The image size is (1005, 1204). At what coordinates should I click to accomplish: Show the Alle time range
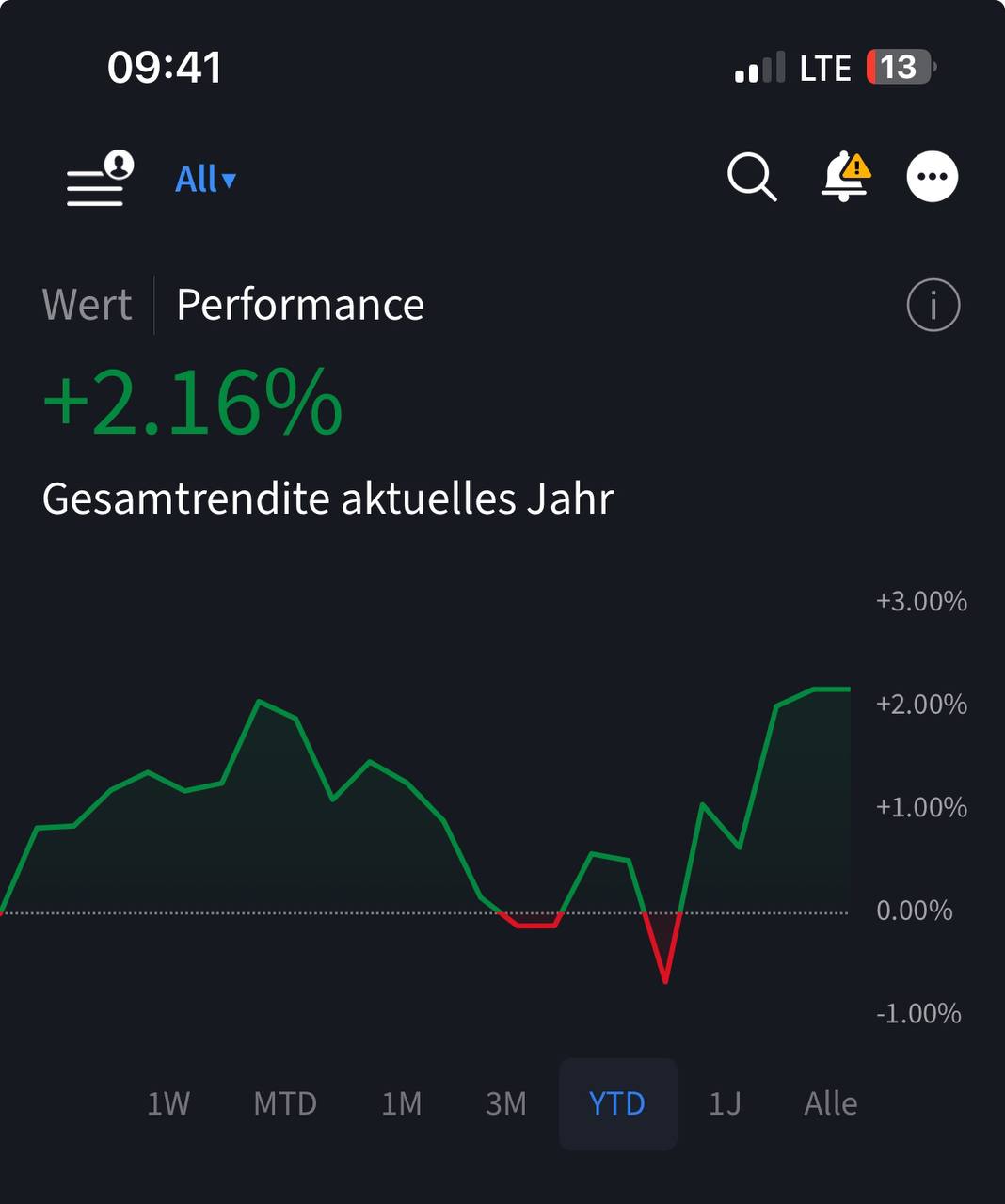pos(831,1103)
